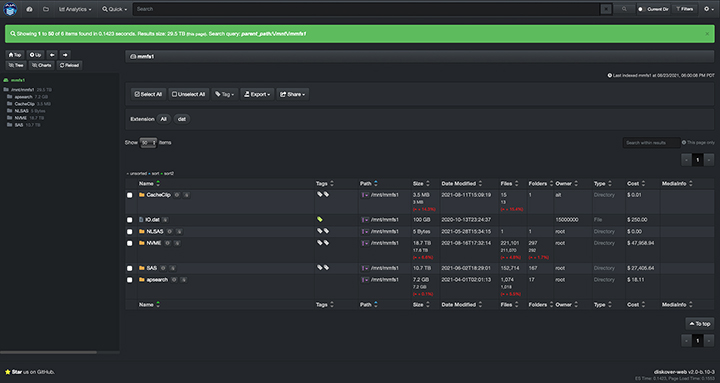Dismiss the green results notification
The height and width of the screenshot is (383, 720).
[707, 34]
